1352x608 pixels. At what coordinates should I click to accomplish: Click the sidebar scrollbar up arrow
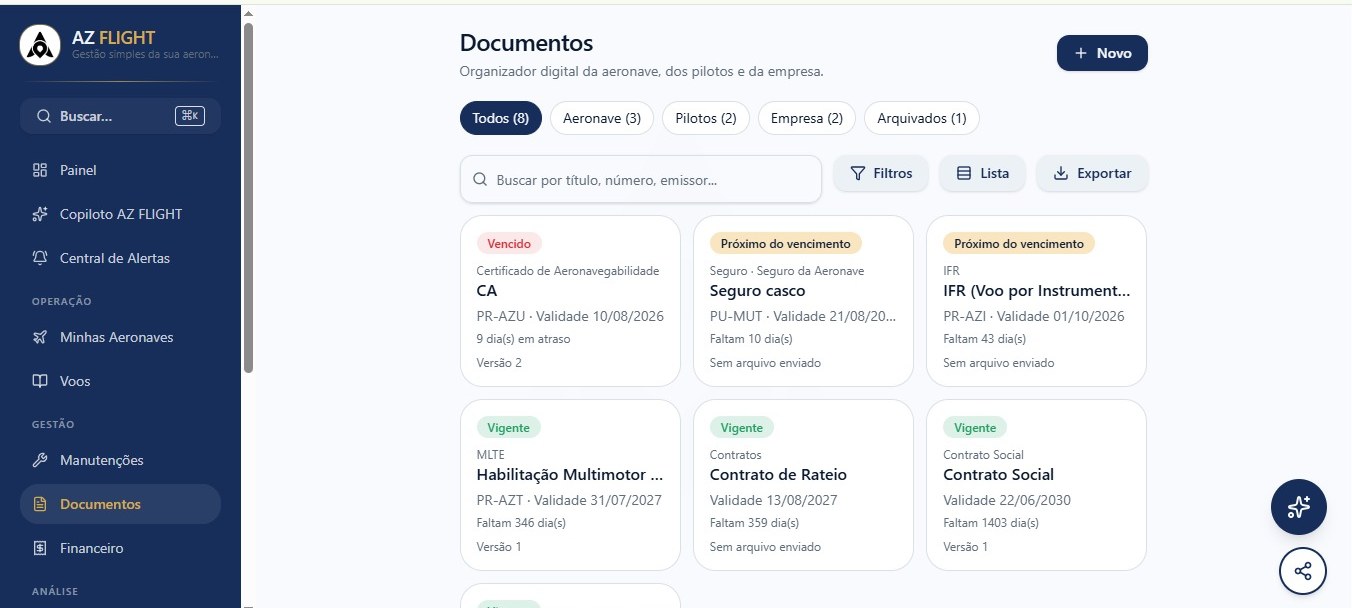[x=248, y=13]
